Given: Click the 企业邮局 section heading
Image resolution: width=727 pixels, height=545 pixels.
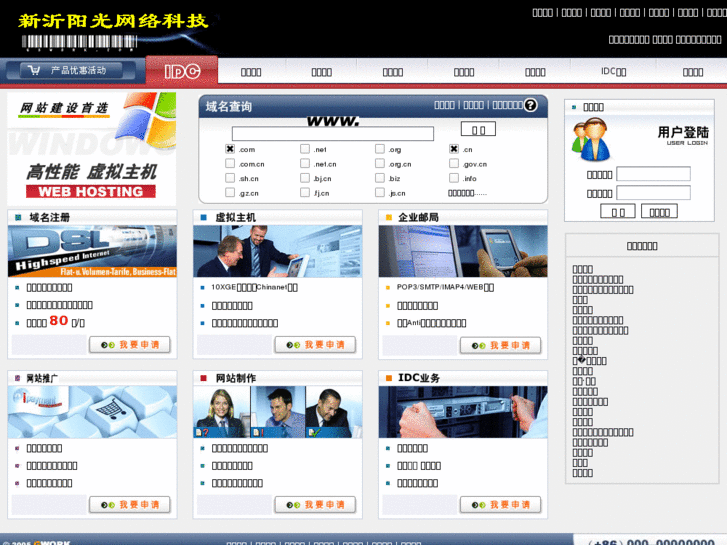Looking at the screenshot, I should click(x=418, y=217).
